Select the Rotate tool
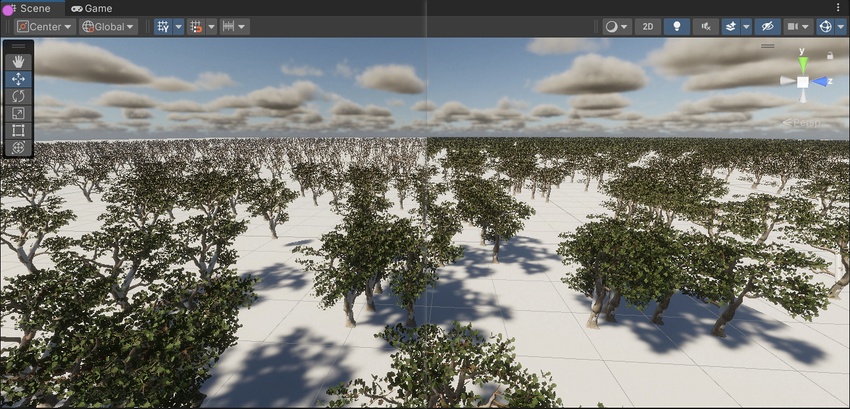Screen dimensions: 850x409 18,96
